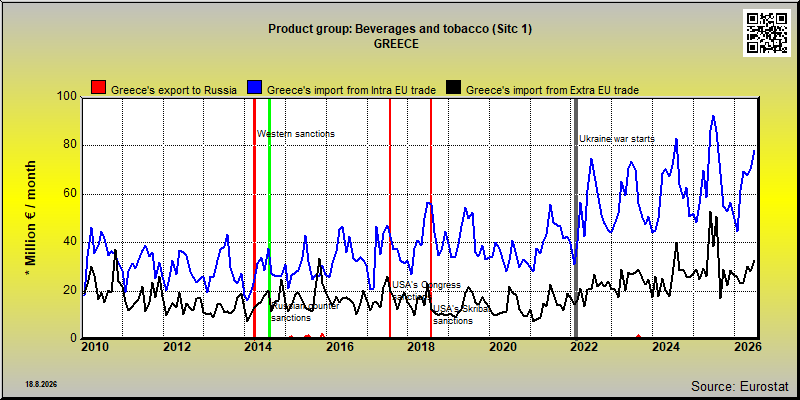This screenshot has width=800, height=400.
Task: Click the y-axis value 60
Action: [x=70, y=194]
